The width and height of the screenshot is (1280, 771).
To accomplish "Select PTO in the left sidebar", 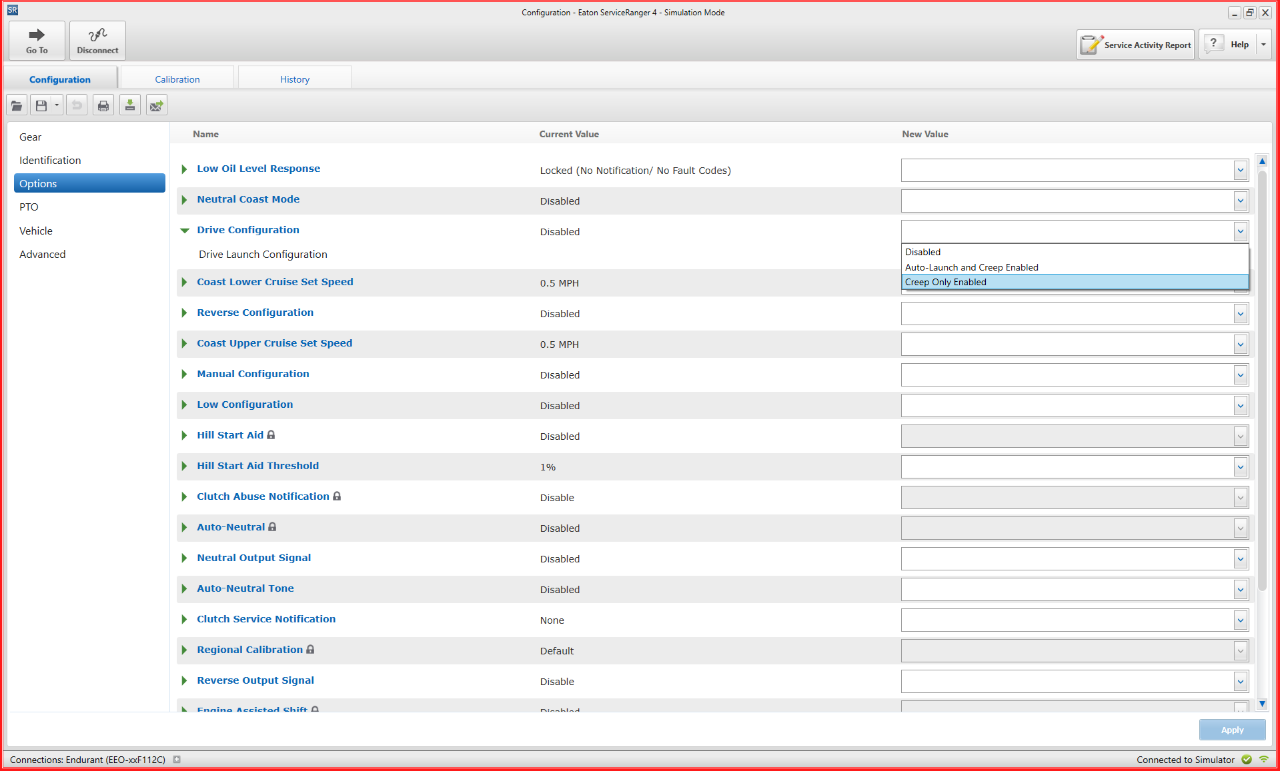I will (x=29, y=207).
